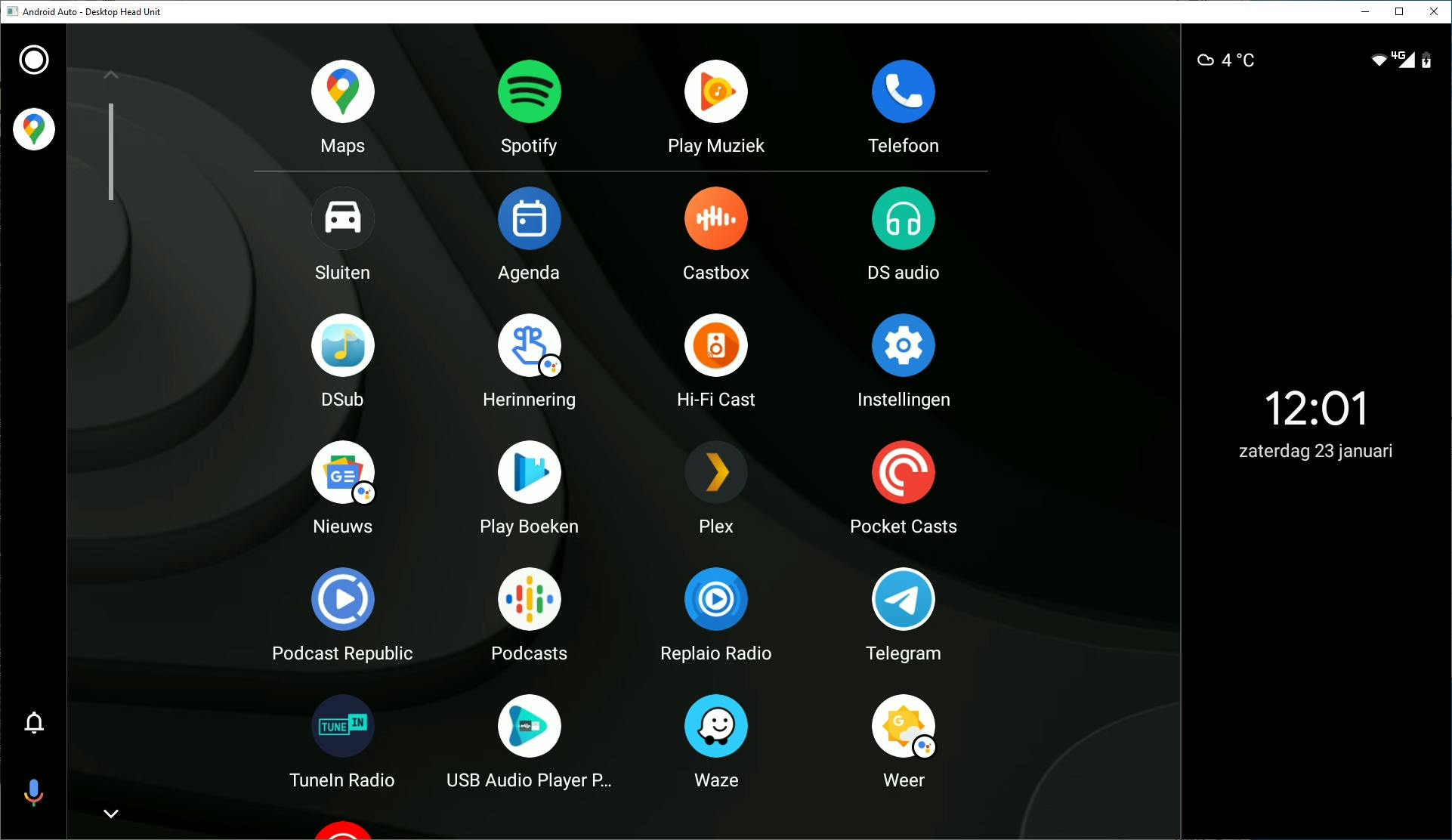Open Pocket Casts app
Image resolution: width=1452 pixels, height=840 pixels.
pos(903,472)
